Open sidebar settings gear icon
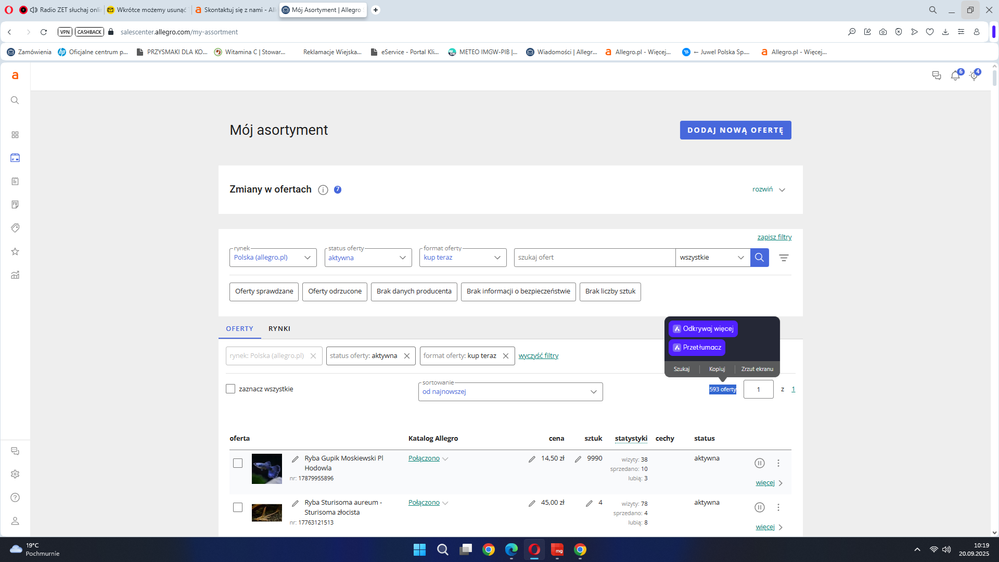Screen dimensions: 999x562 click(15, 474)
